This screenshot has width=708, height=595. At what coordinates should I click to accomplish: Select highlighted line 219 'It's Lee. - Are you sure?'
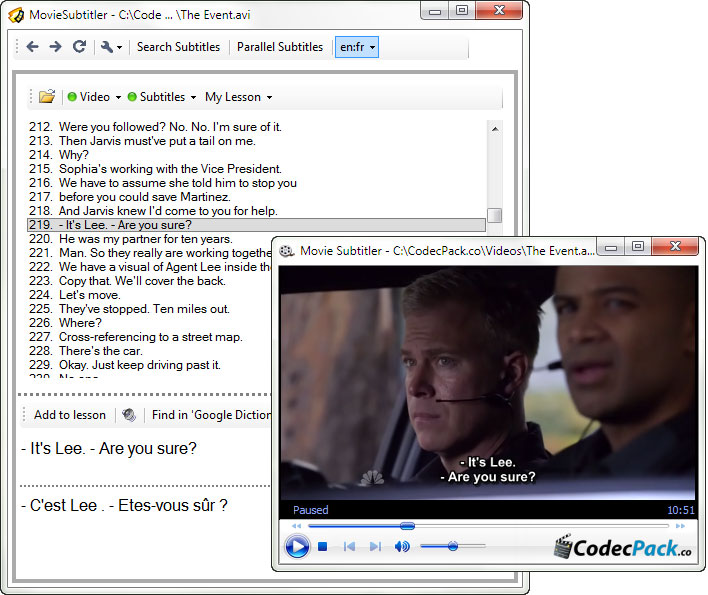pyautogui.click(x=256, y=225)
